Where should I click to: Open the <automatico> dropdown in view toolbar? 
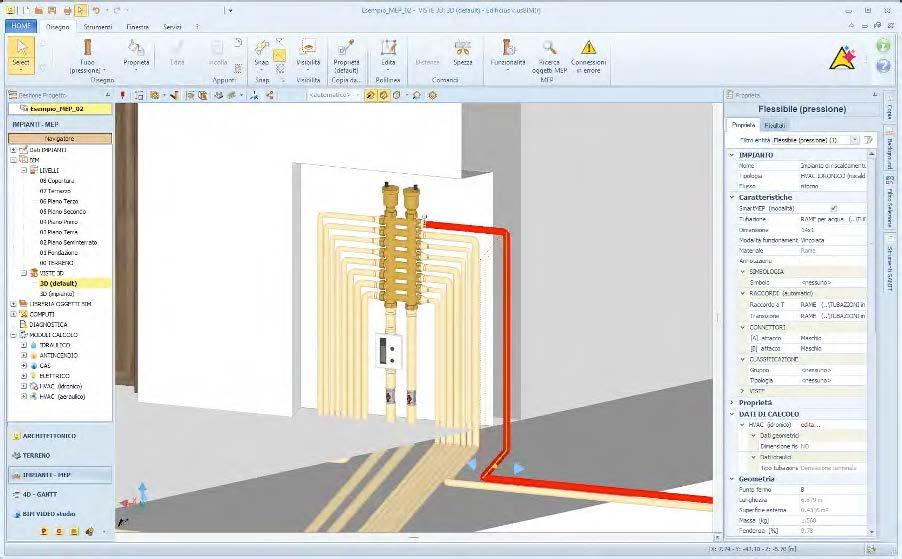(x=334, y=95)
